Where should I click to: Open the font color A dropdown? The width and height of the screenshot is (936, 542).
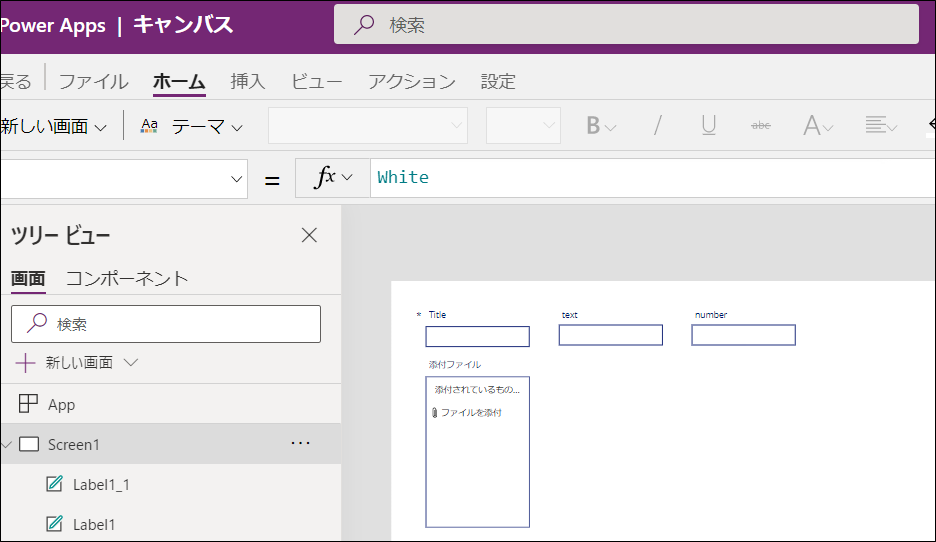pos(818,126)
